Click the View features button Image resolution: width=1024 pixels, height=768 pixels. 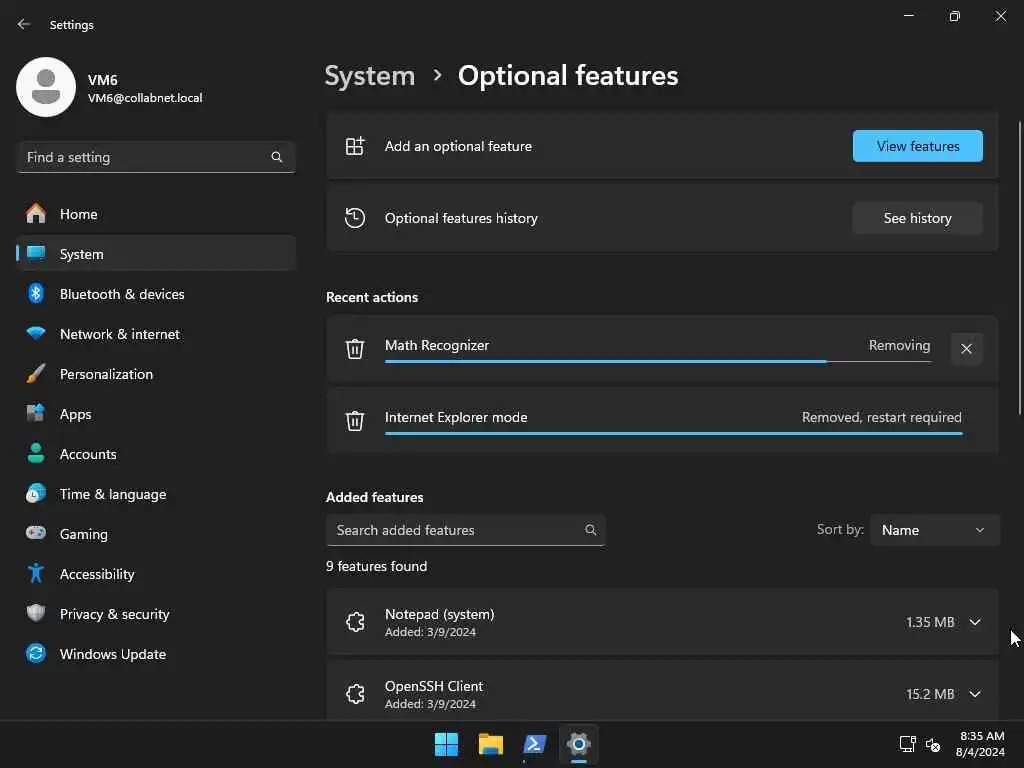pyautogui.click(x=917, y=146)
